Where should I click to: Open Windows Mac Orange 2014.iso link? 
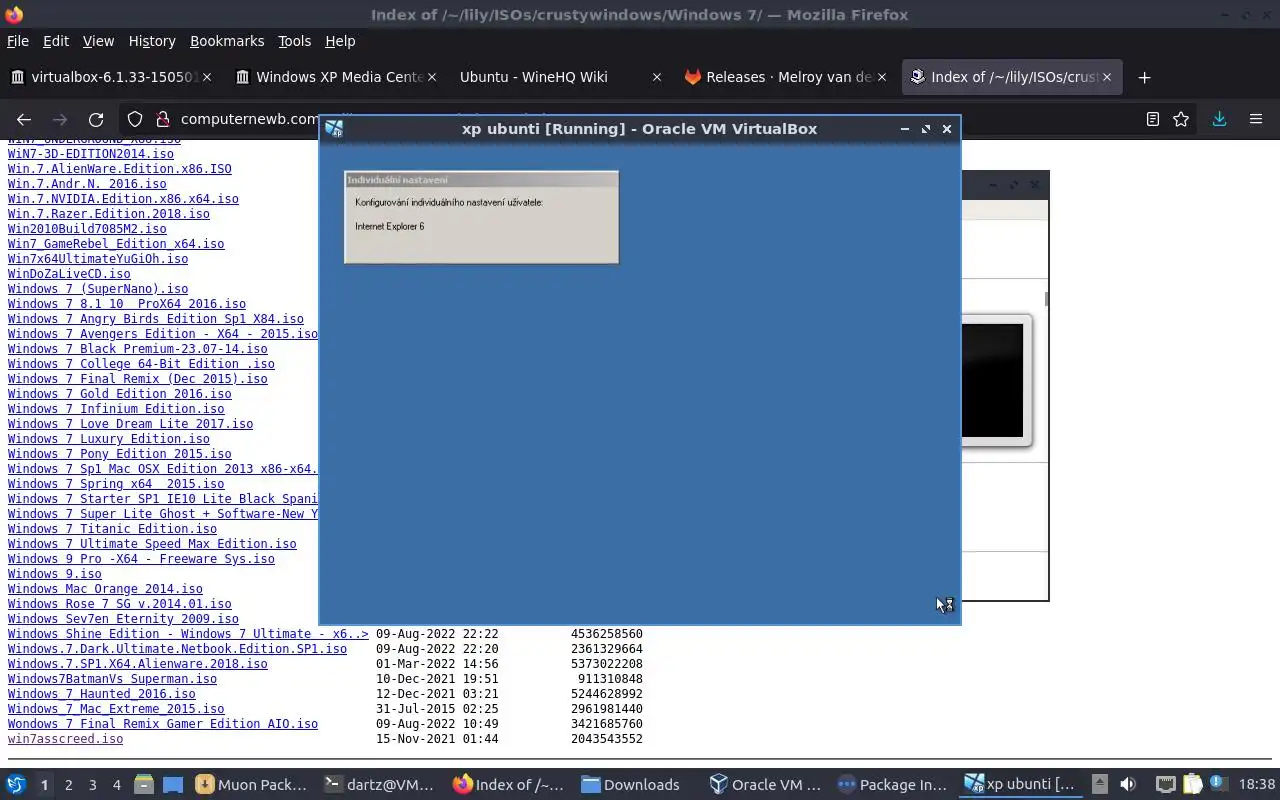pyautogui.click(x=105, y=589)
